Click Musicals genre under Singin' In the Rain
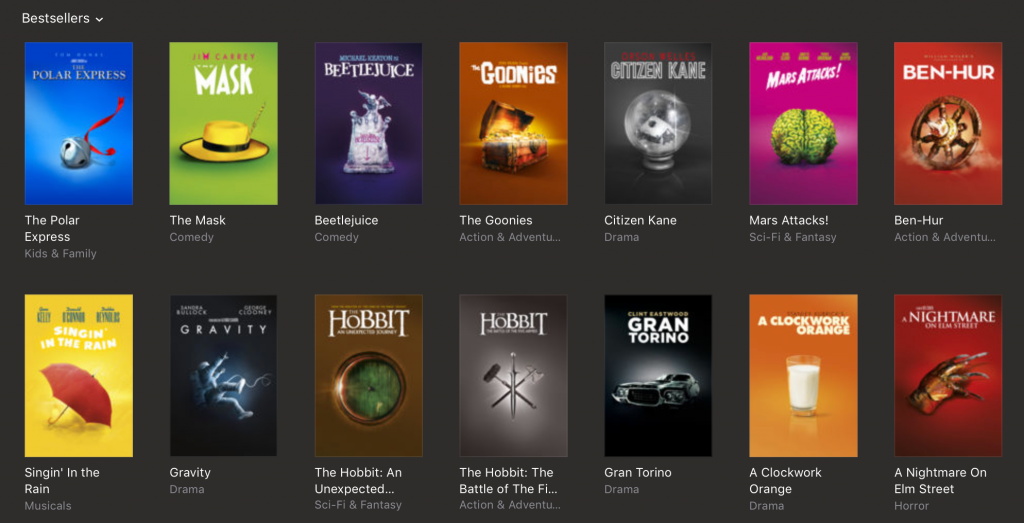The width and height of the screenshot is (1024, 523). click(x=48, y=505)
